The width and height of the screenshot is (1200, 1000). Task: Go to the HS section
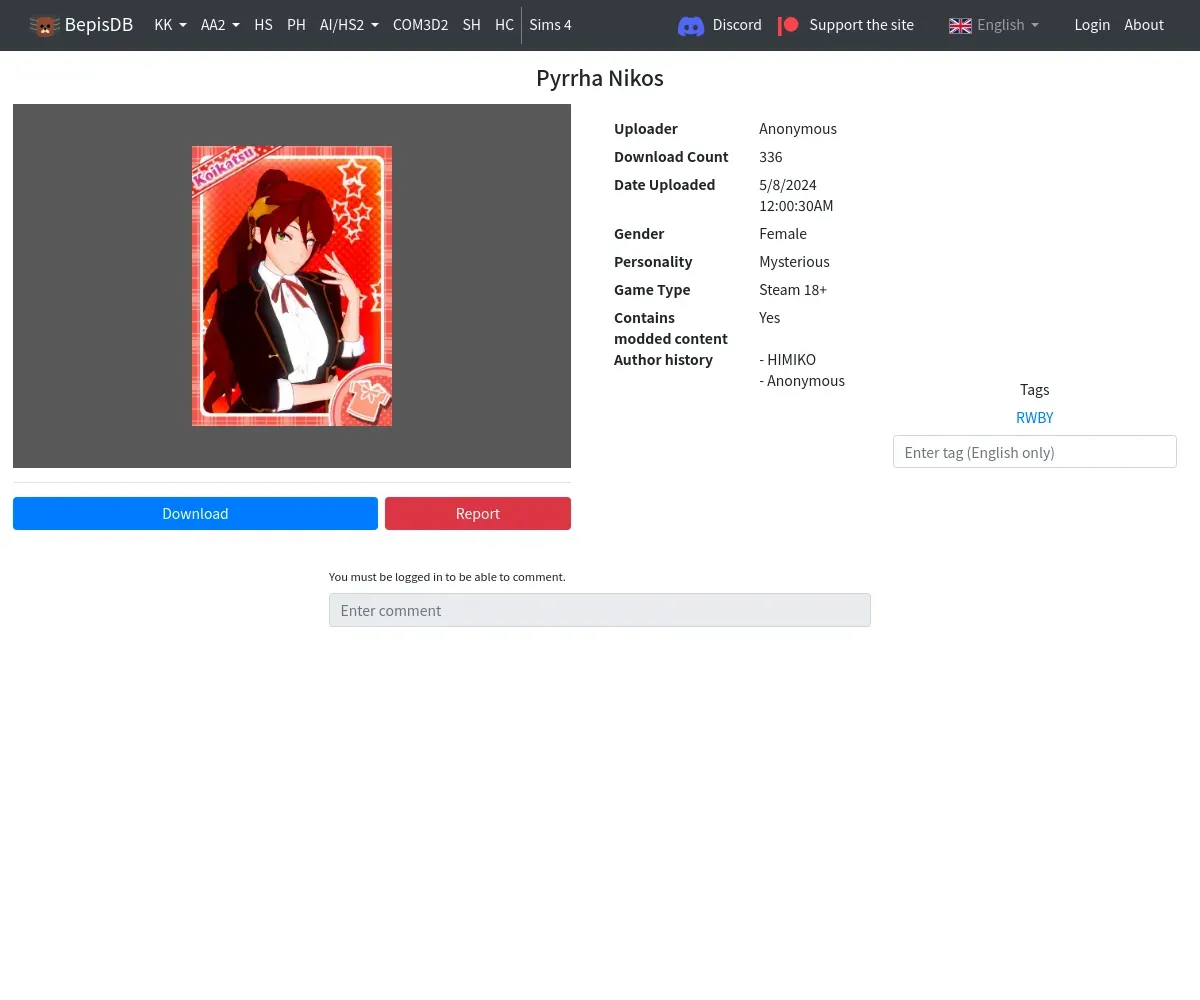click(263, 25)
